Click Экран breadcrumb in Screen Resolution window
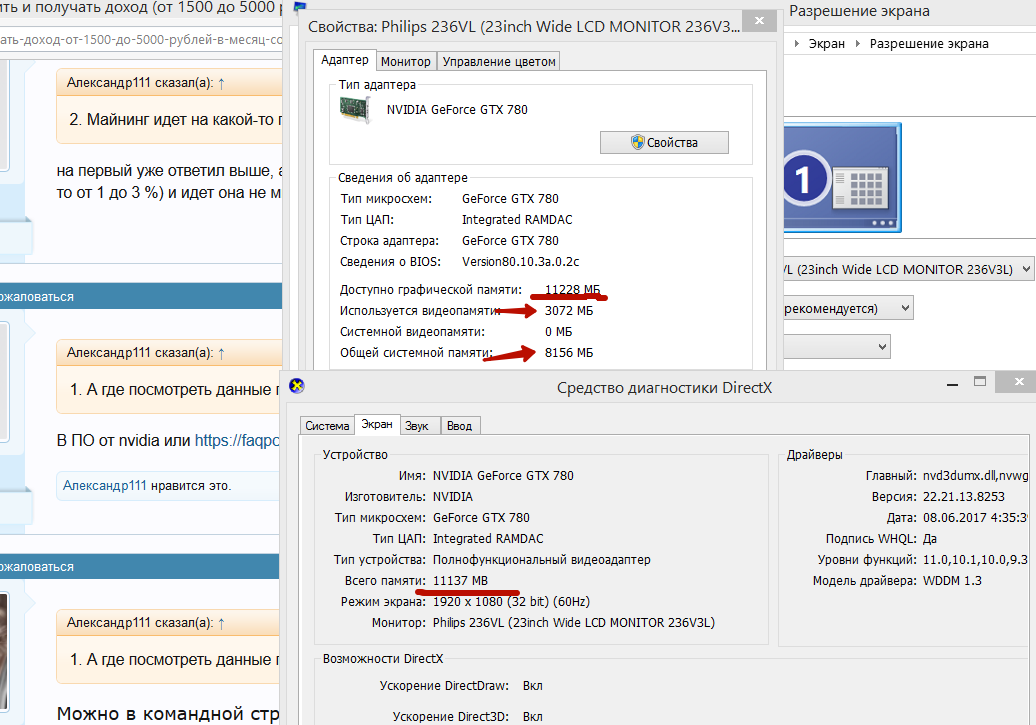 [x=827, y=44]
